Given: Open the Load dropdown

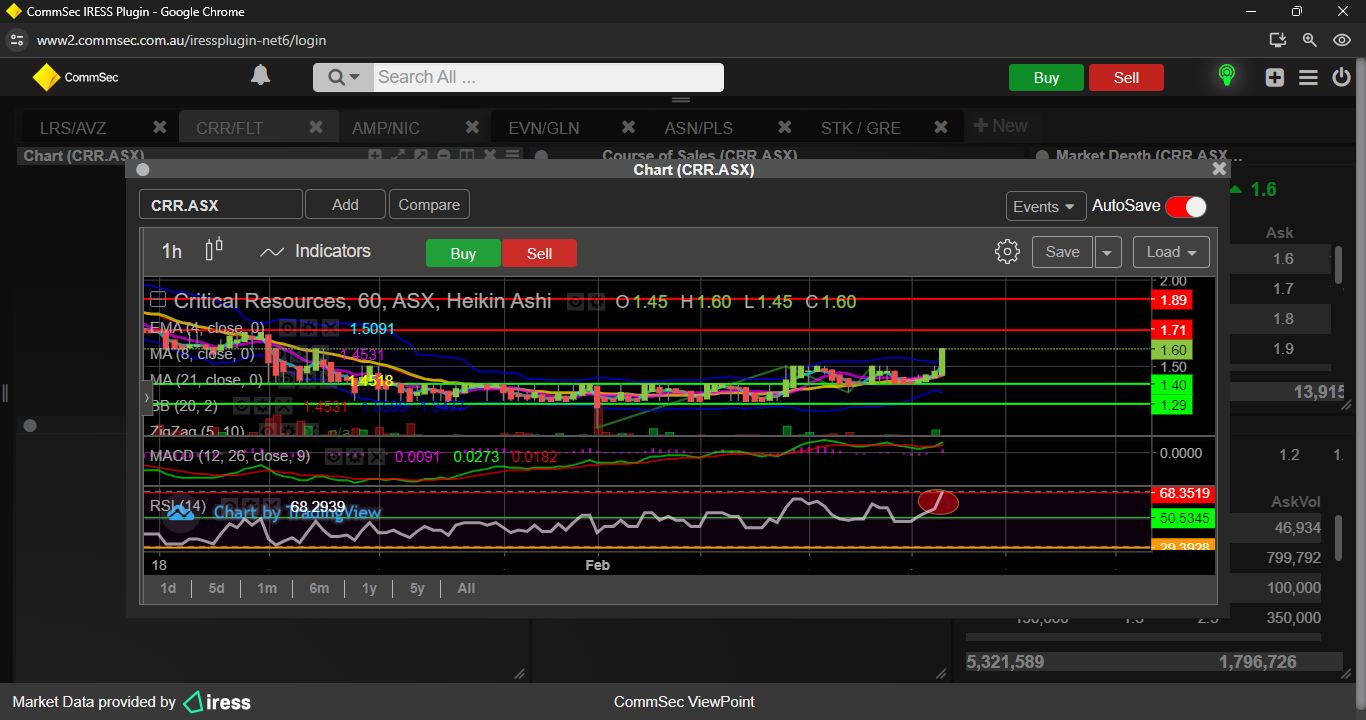Looking at the screenshot, I should [1171, 252].
